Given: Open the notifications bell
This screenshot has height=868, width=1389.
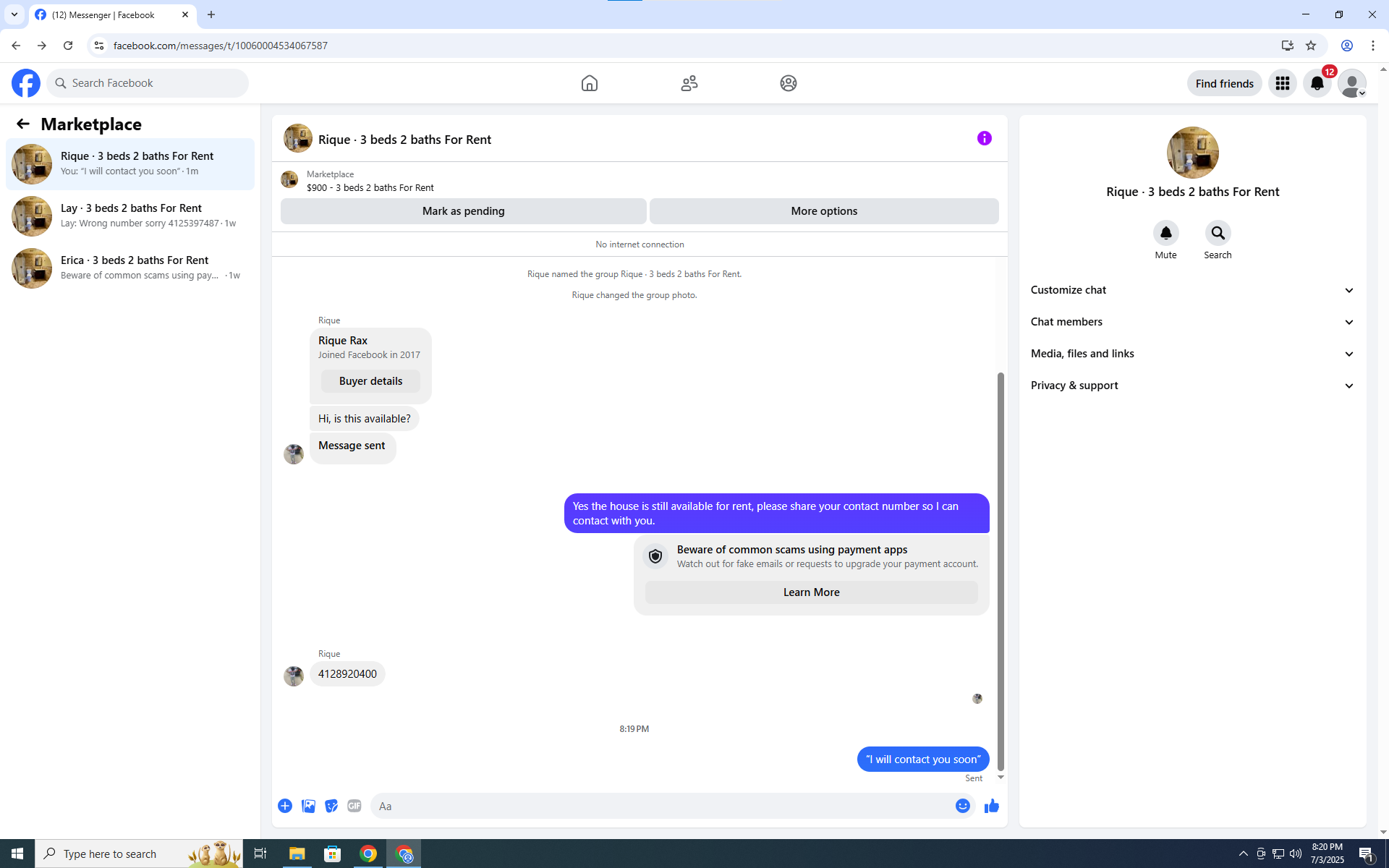Looking at the screenshot, I should 1317,83.
